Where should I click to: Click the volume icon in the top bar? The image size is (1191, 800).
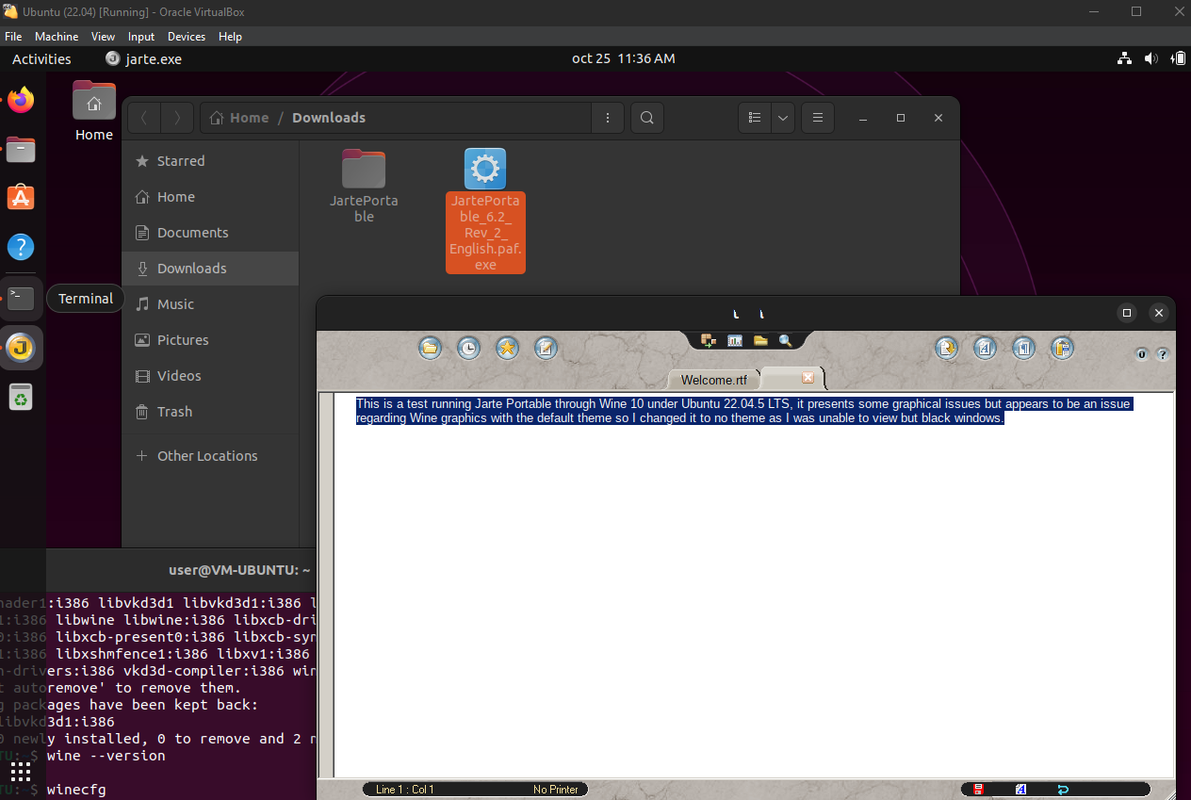tap(1152, 58)
